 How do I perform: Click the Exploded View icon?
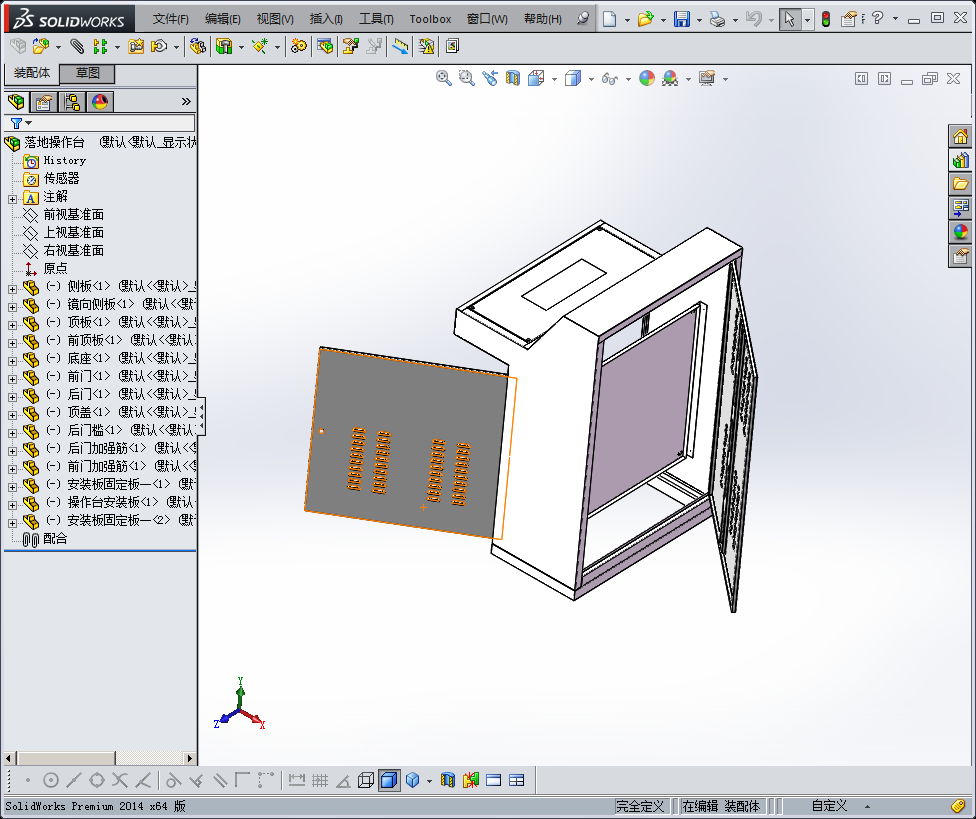tap(350, 46)
